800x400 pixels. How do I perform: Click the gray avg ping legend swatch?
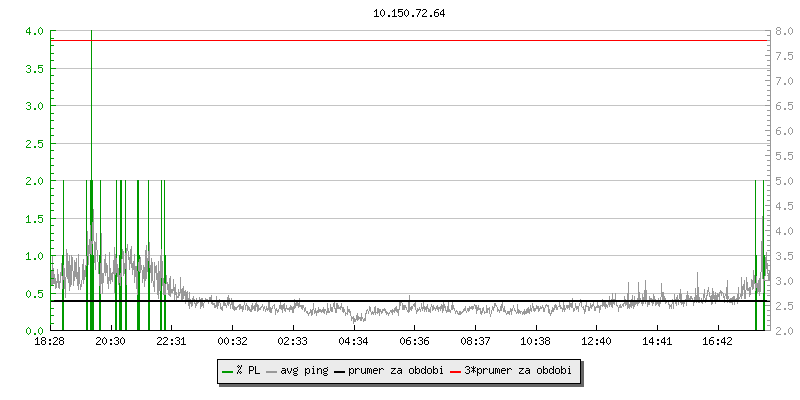click(272, 371)
